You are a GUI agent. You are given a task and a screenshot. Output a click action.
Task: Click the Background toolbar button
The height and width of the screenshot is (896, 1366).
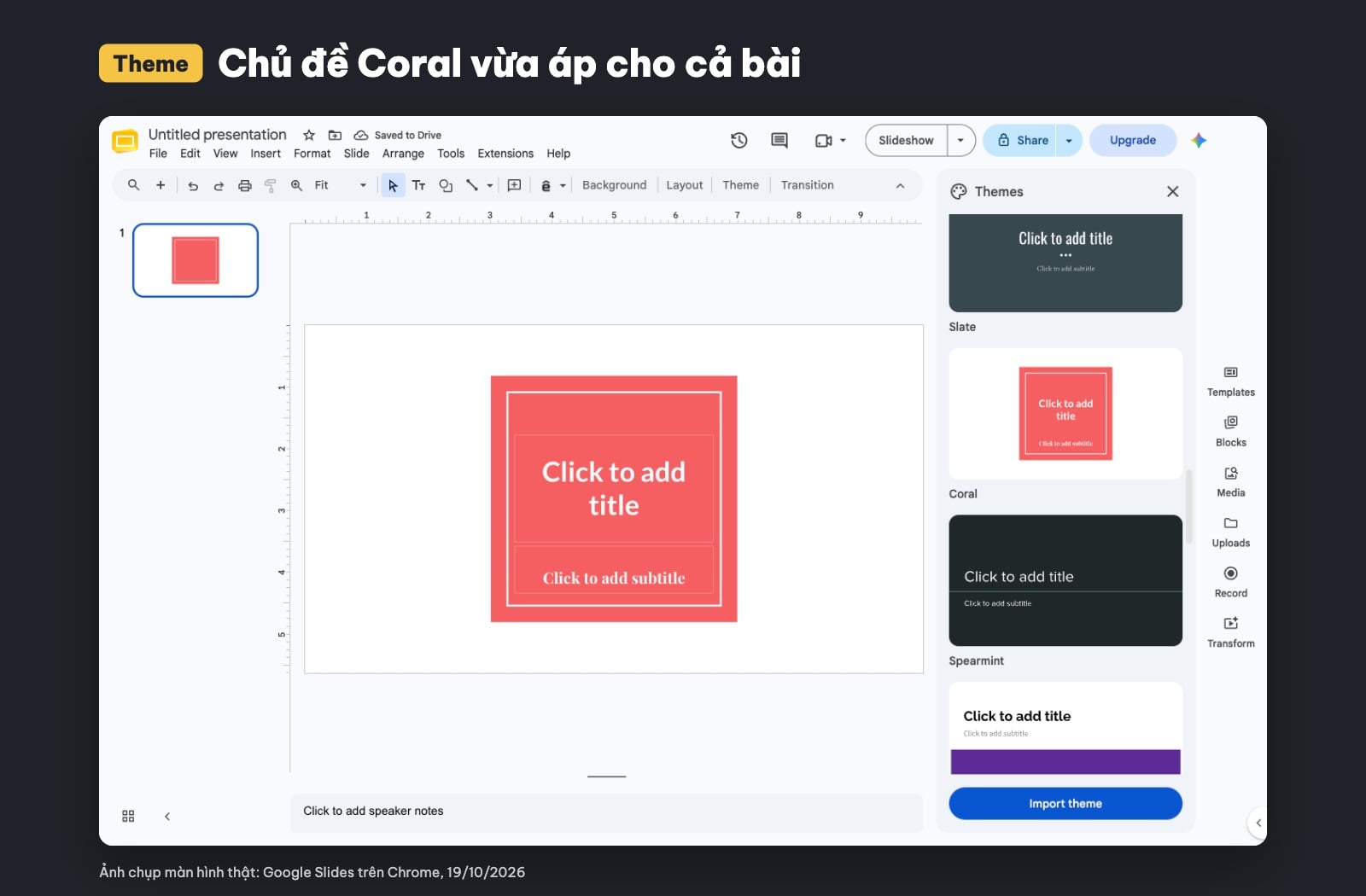pyautogui.click(x=614, y=185)
